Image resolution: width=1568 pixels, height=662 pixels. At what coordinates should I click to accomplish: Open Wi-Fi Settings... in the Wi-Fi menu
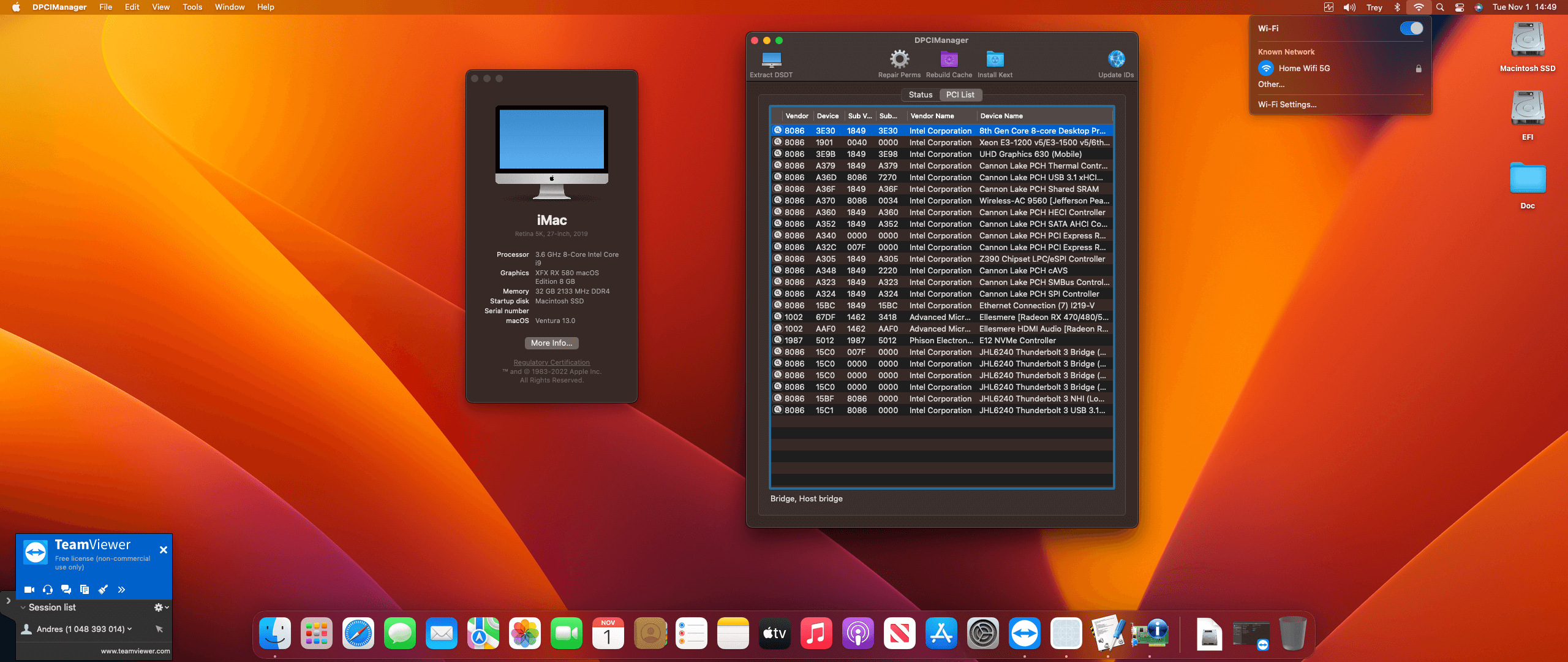tap(1287, 105)
